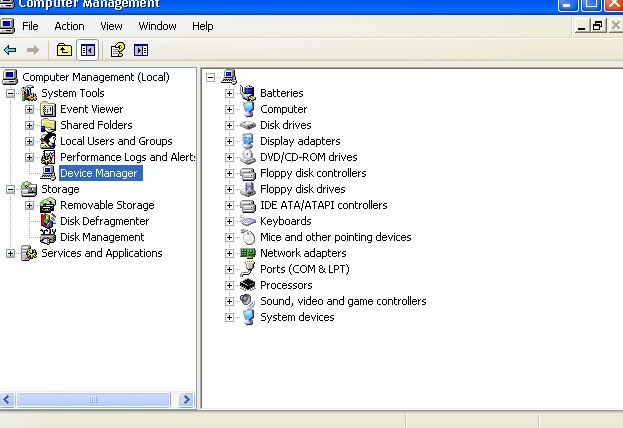Image resolution: width=623 pixels, height=428 pixels.
Task: Select System devices category
Action: pos(297,317)
